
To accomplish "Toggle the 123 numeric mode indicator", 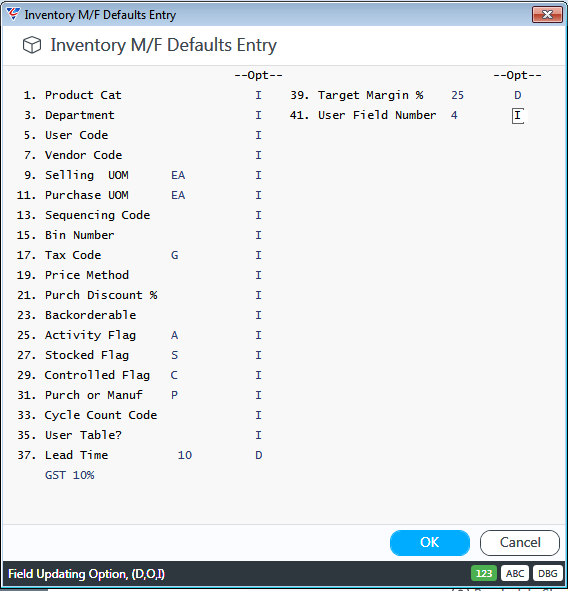I will click(x=484, y=573).
